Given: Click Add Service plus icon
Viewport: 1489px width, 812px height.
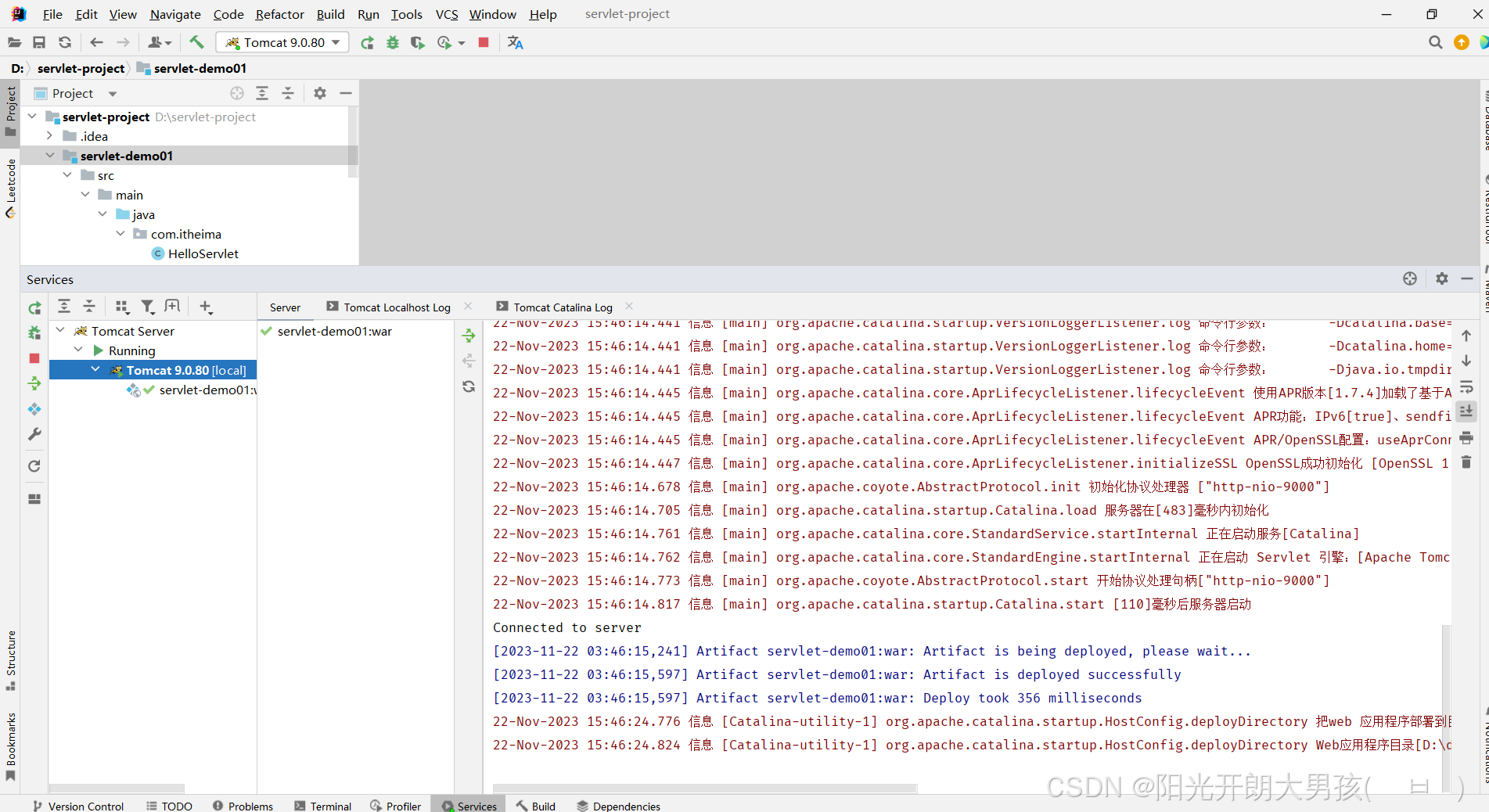Looking at the screenshot, I should click(206, 307).
